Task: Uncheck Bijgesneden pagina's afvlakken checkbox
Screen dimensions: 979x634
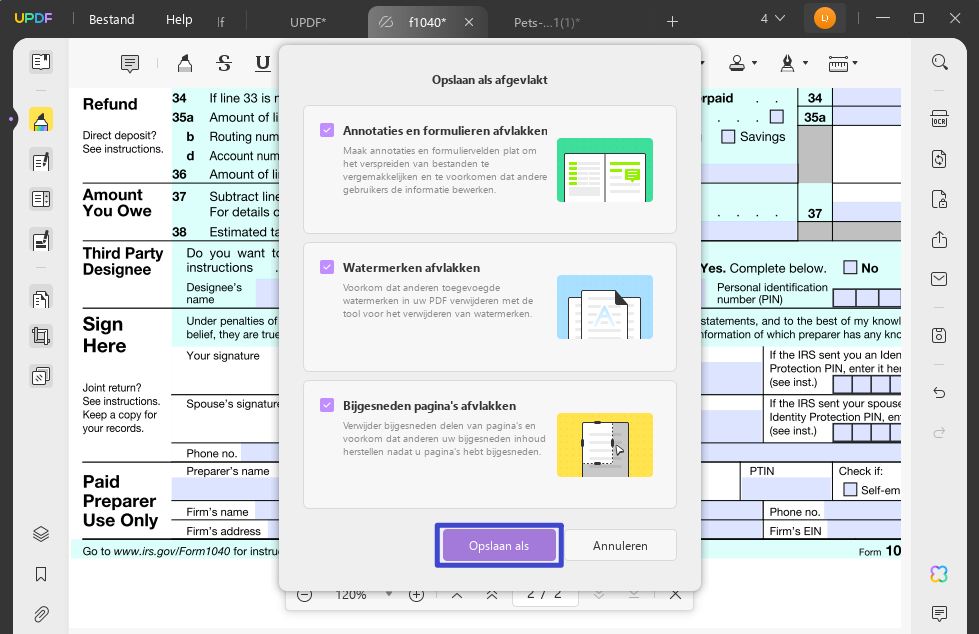Action: 327,405
